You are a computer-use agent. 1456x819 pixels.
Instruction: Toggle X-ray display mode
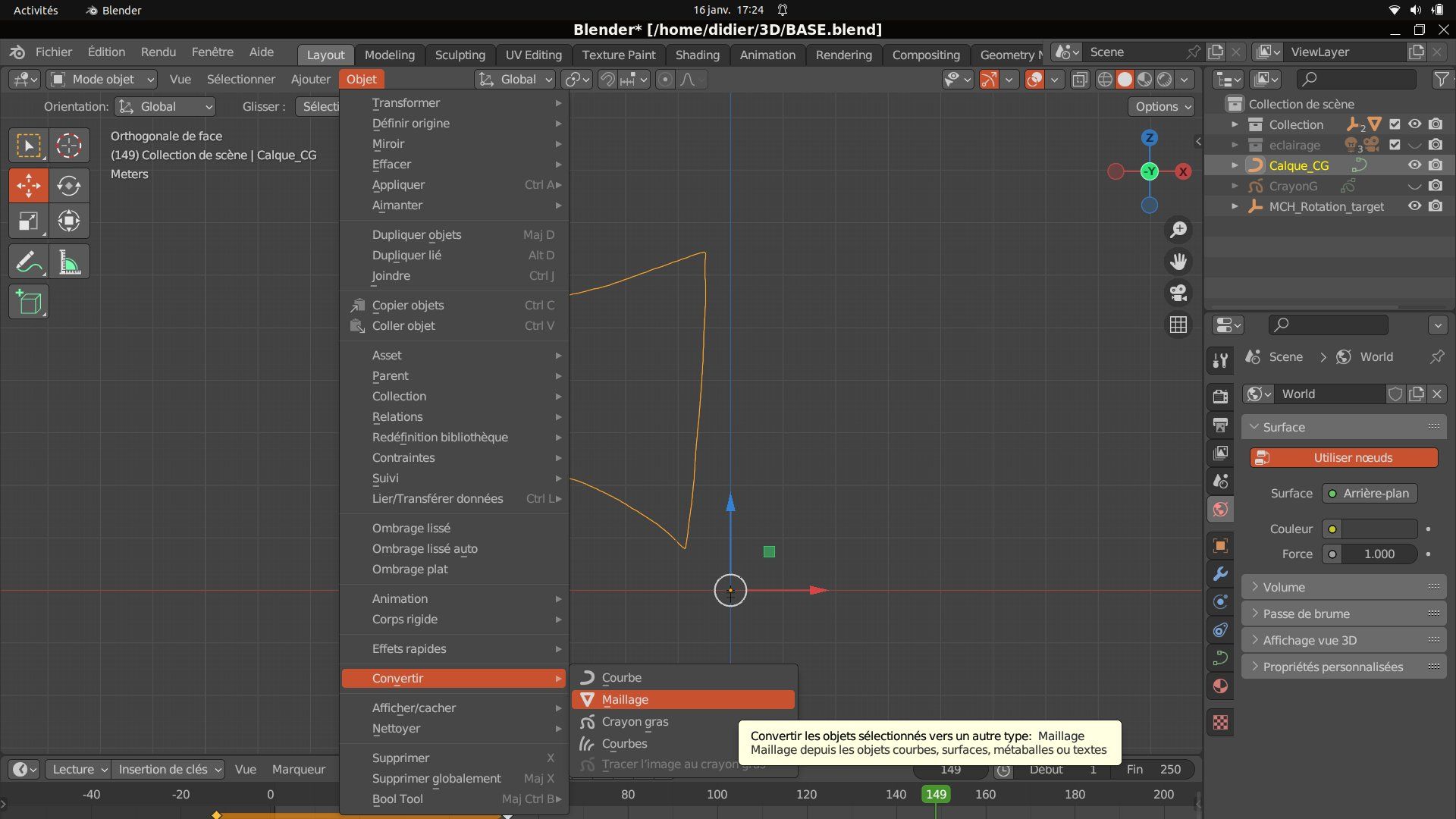[x=1080, y=79]
